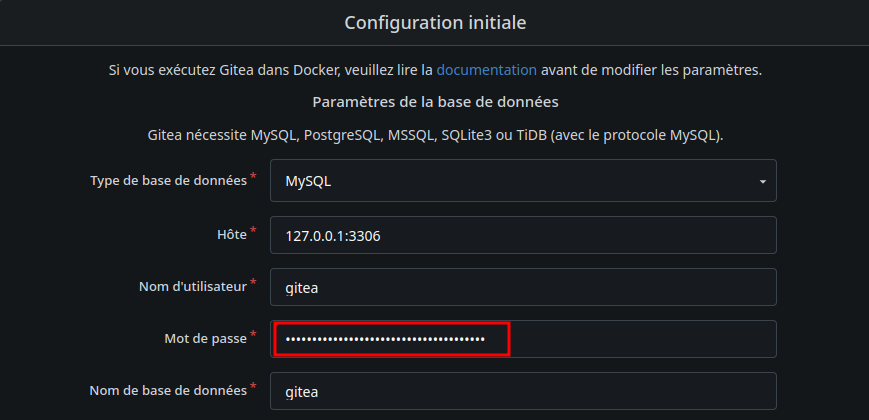Click the "Paramètres de la base de données" heading
The width and height of the screenshot is (869, 420).
tap(434, 102)
